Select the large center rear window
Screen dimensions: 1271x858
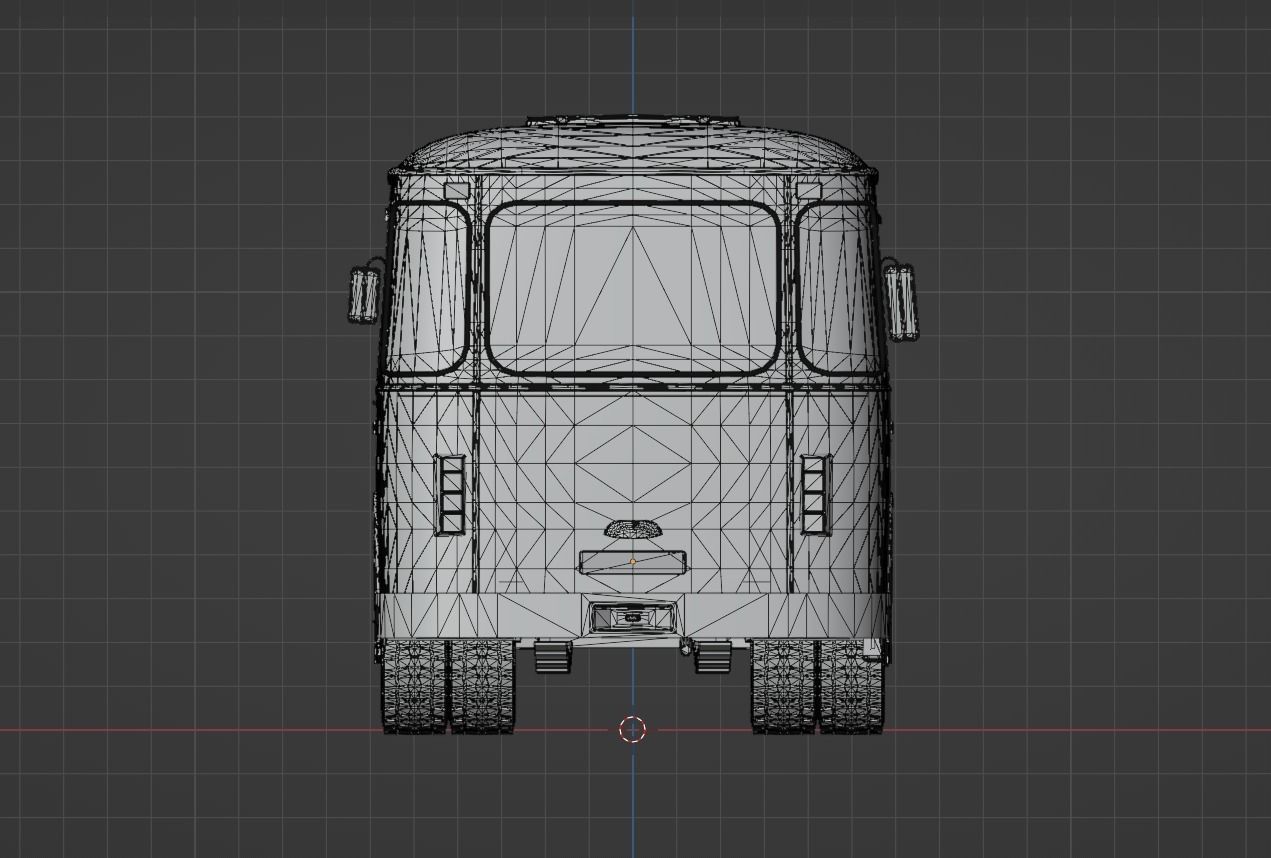tap(633, 289)
